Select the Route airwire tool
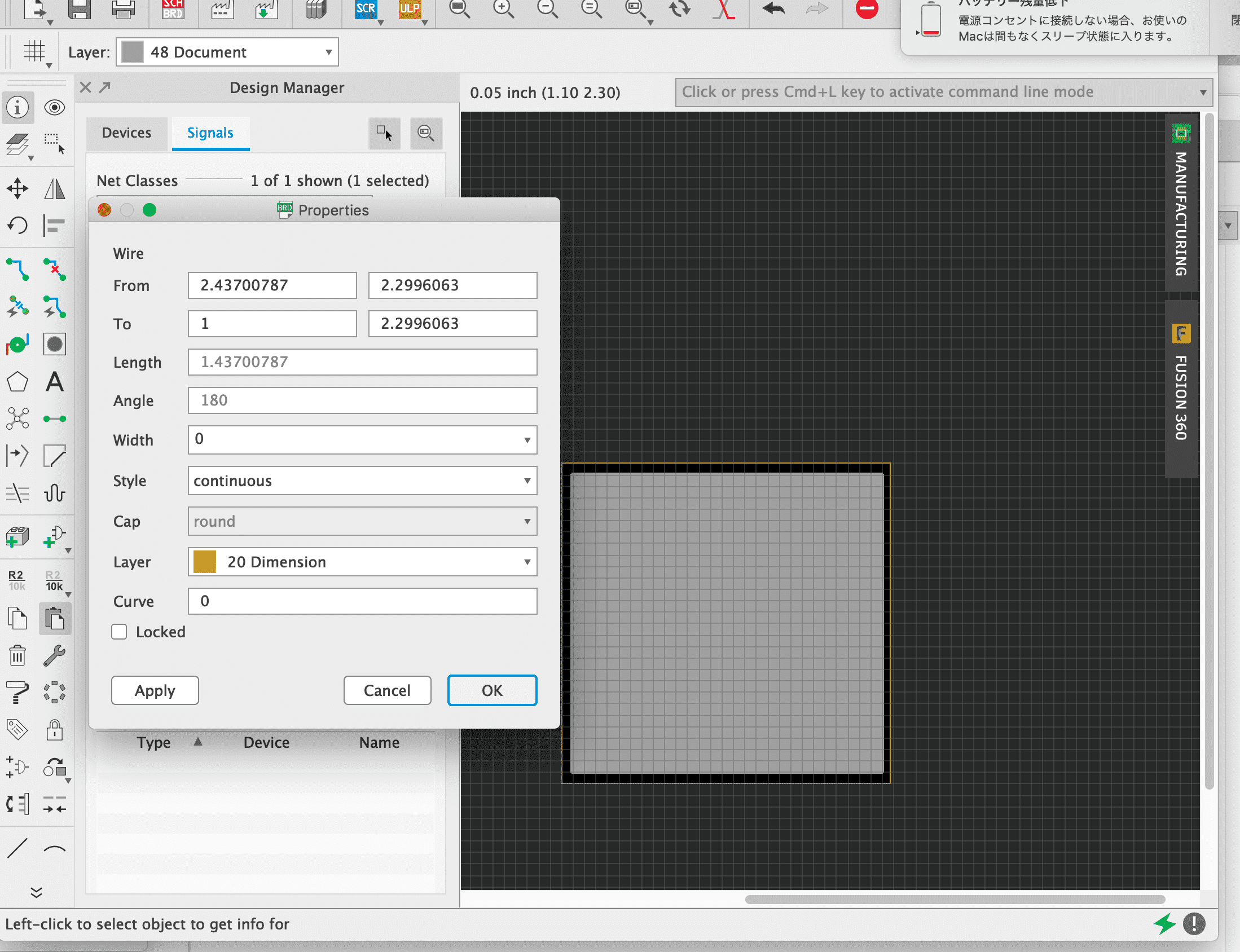This screenshot has height=952, width=1240. [17, 270]
